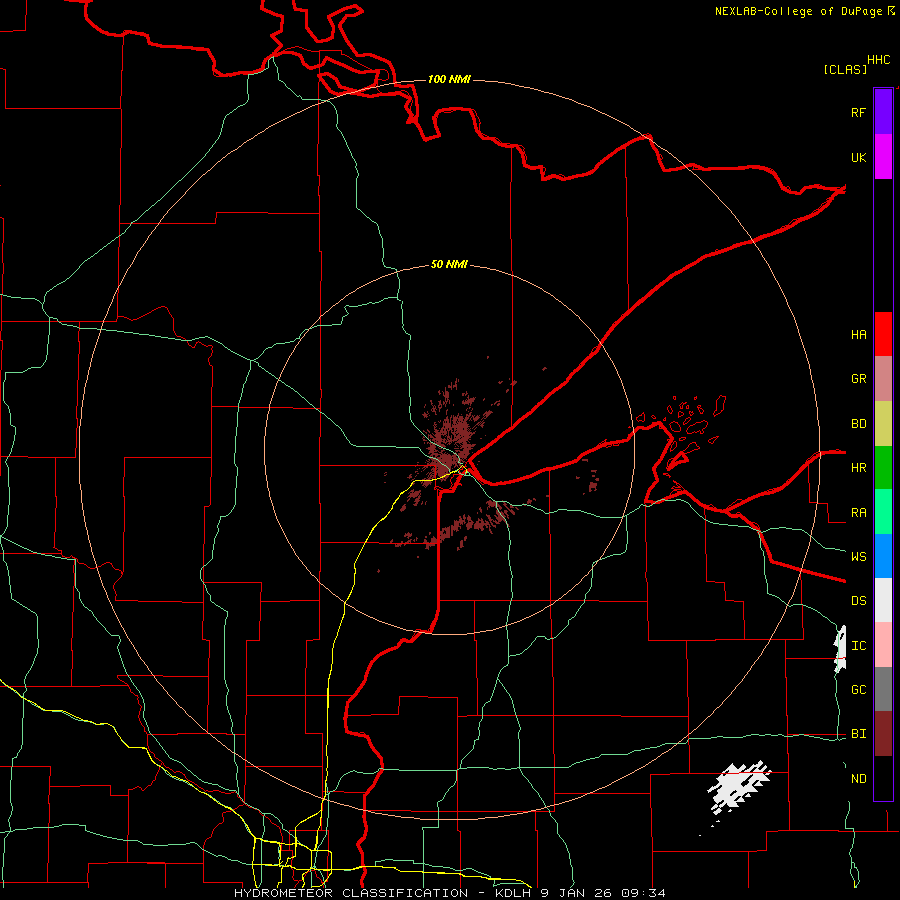900x900 pixels.
Task: Click the 100 NMI range ring label
Action: click(x=449, y=79)
